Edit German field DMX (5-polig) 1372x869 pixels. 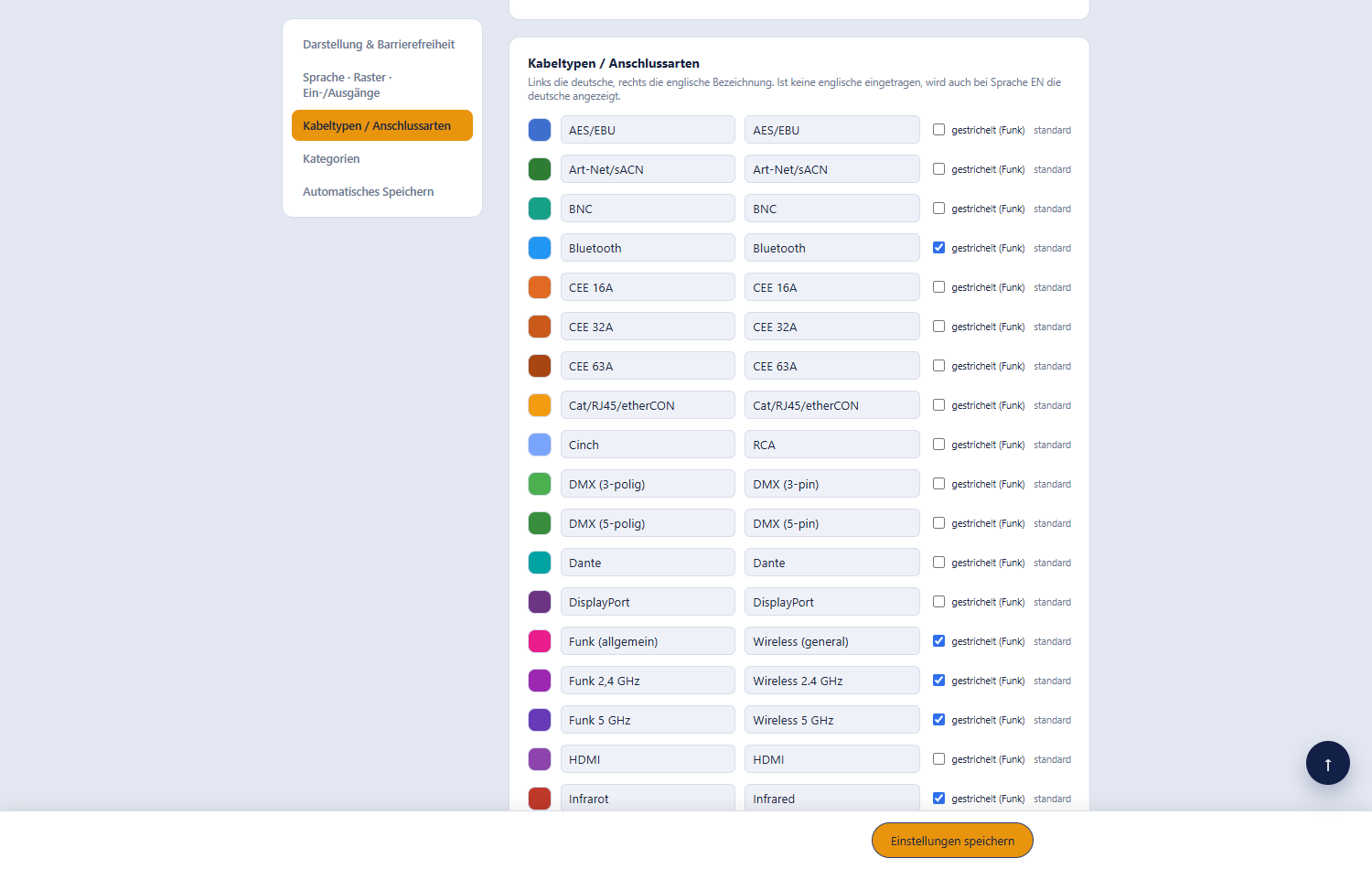[648, 523]
